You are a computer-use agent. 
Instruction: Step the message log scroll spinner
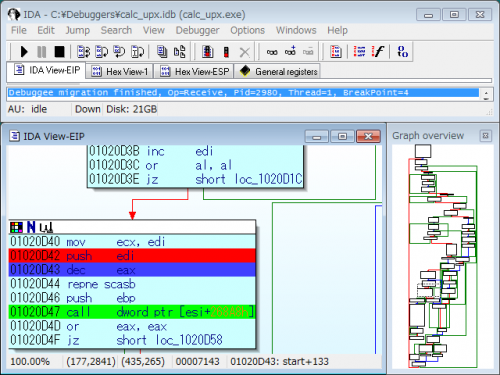[486, 95]
